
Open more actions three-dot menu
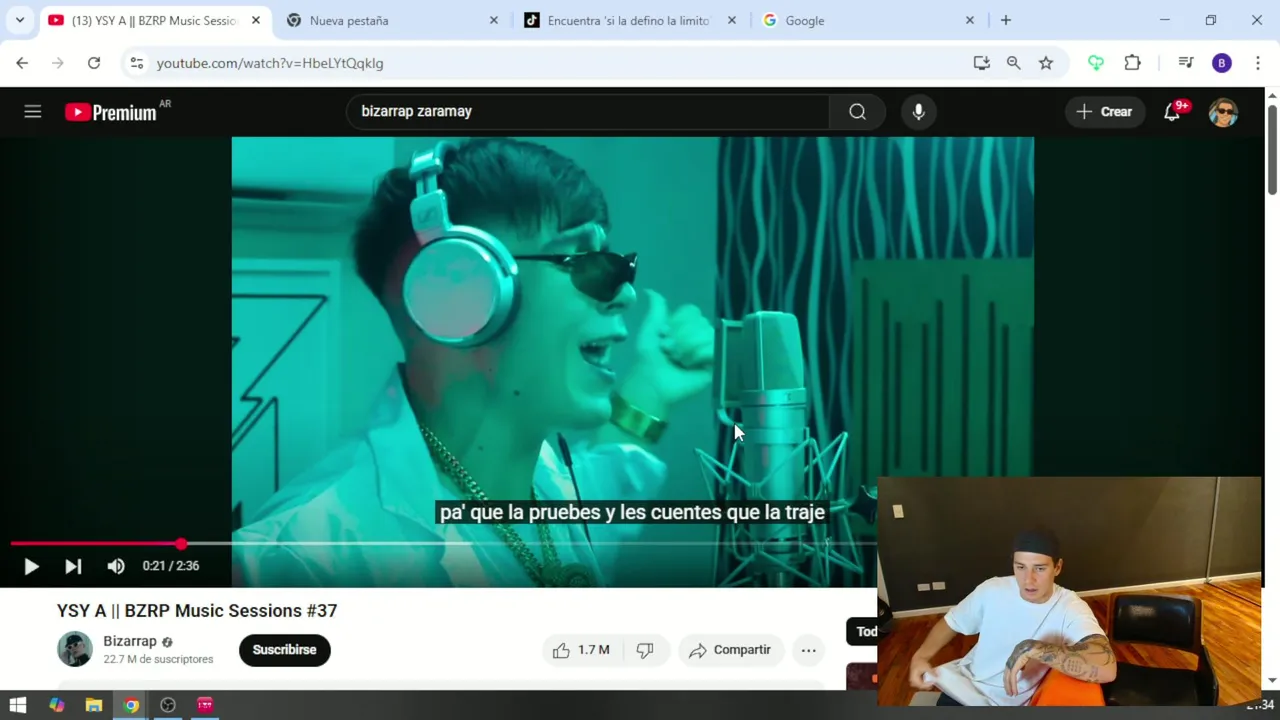coord(808,650)
